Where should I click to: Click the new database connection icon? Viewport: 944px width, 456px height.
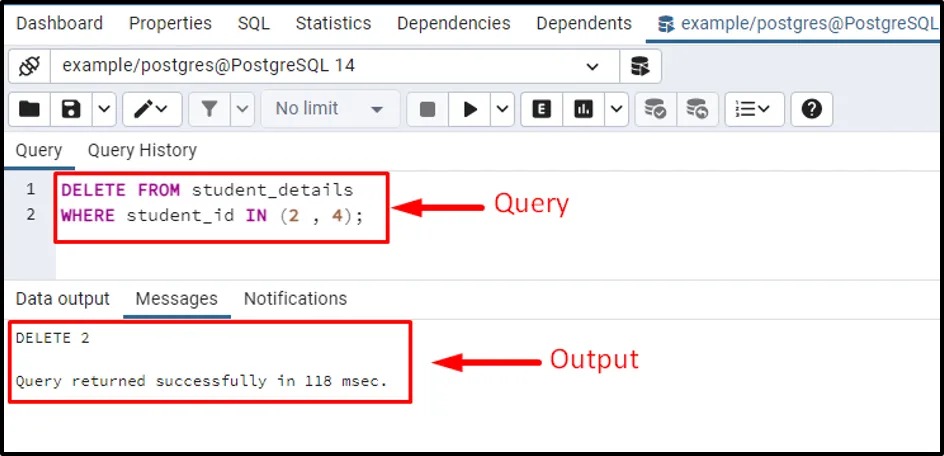coord(640,67)
